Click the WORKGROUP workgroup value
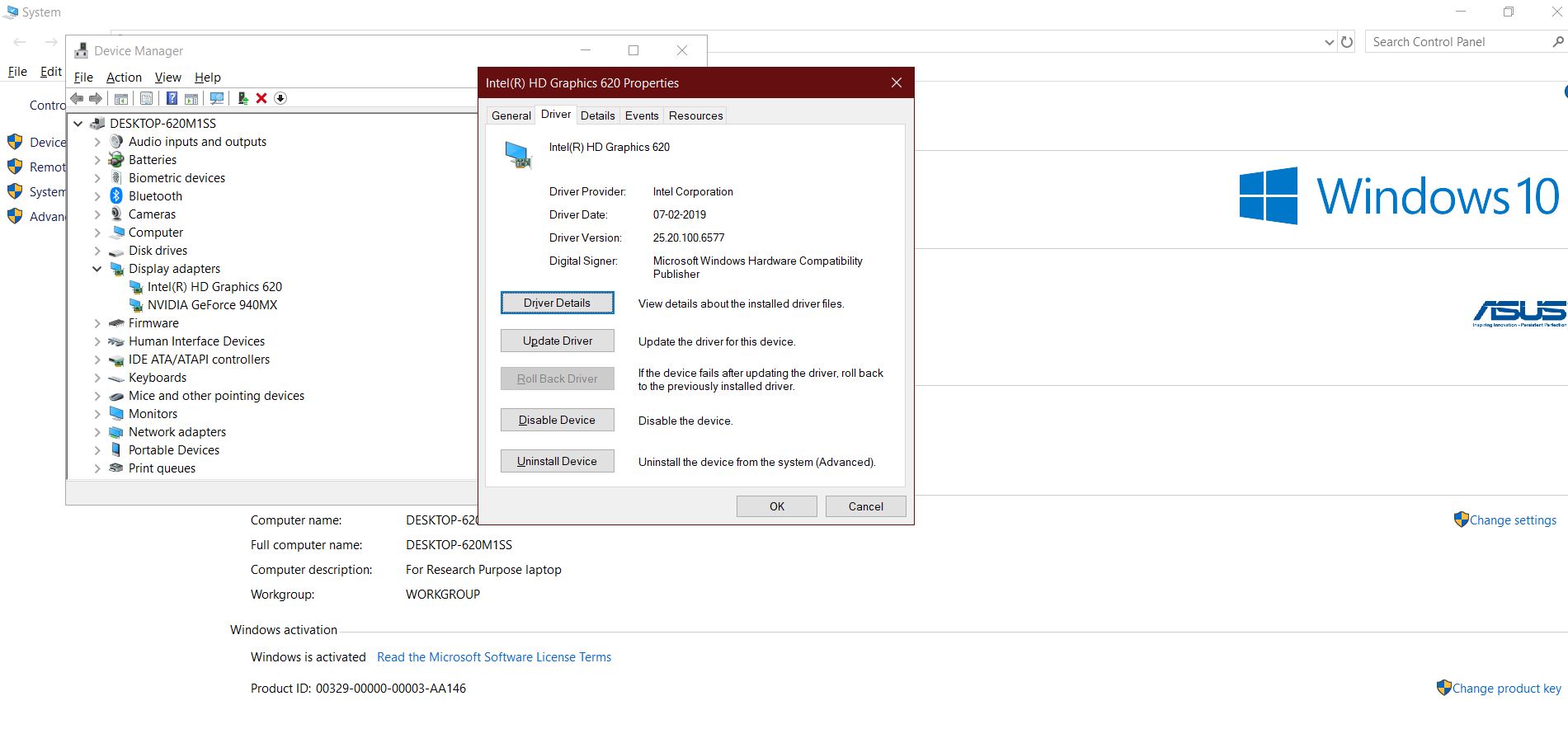The width and height of the screenshot is (1568, 743). [x=443, y=595]
